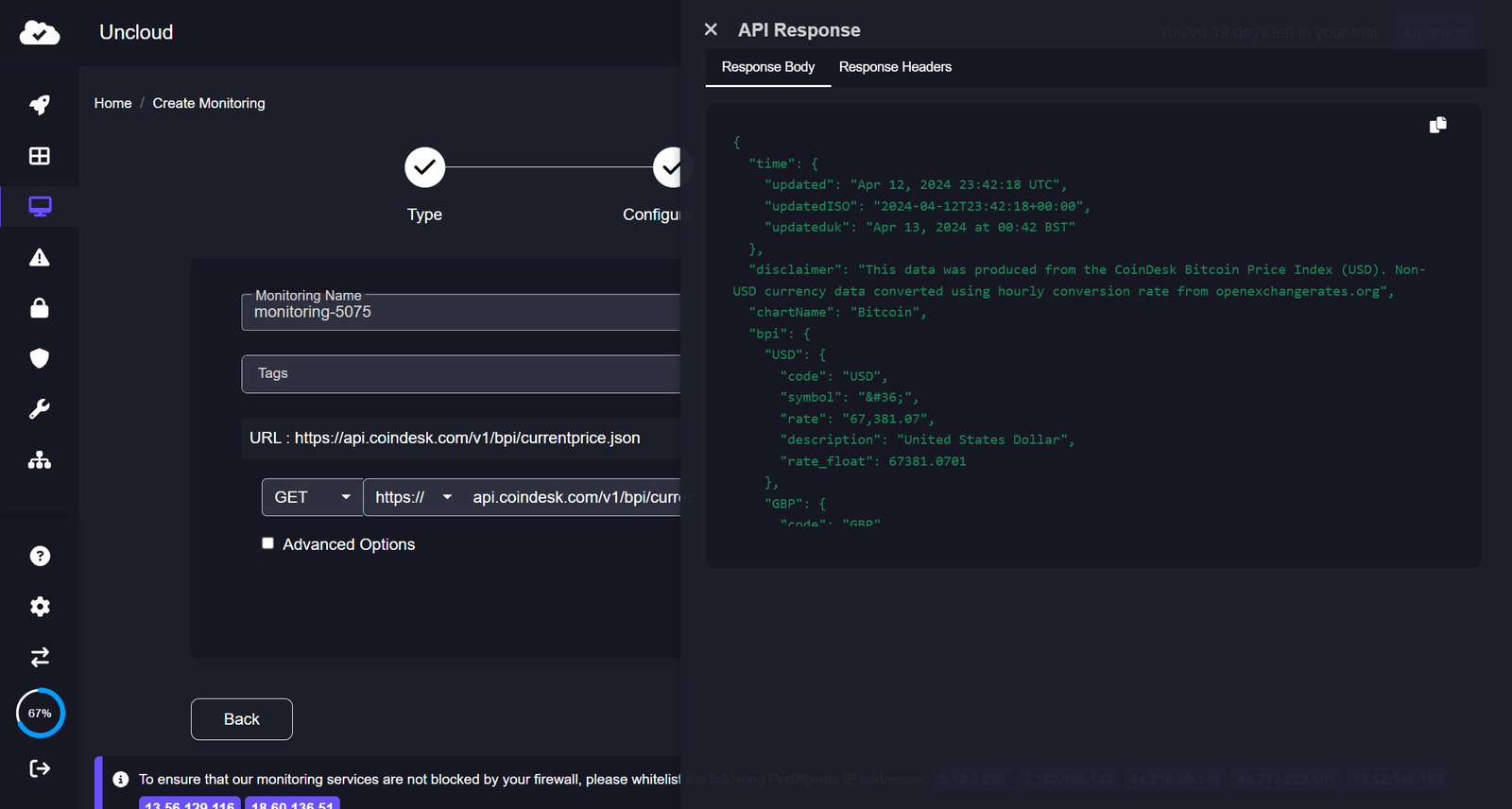Edit the Monitoring Name field
The image size is (1512, 809).
tap(461, 312)
